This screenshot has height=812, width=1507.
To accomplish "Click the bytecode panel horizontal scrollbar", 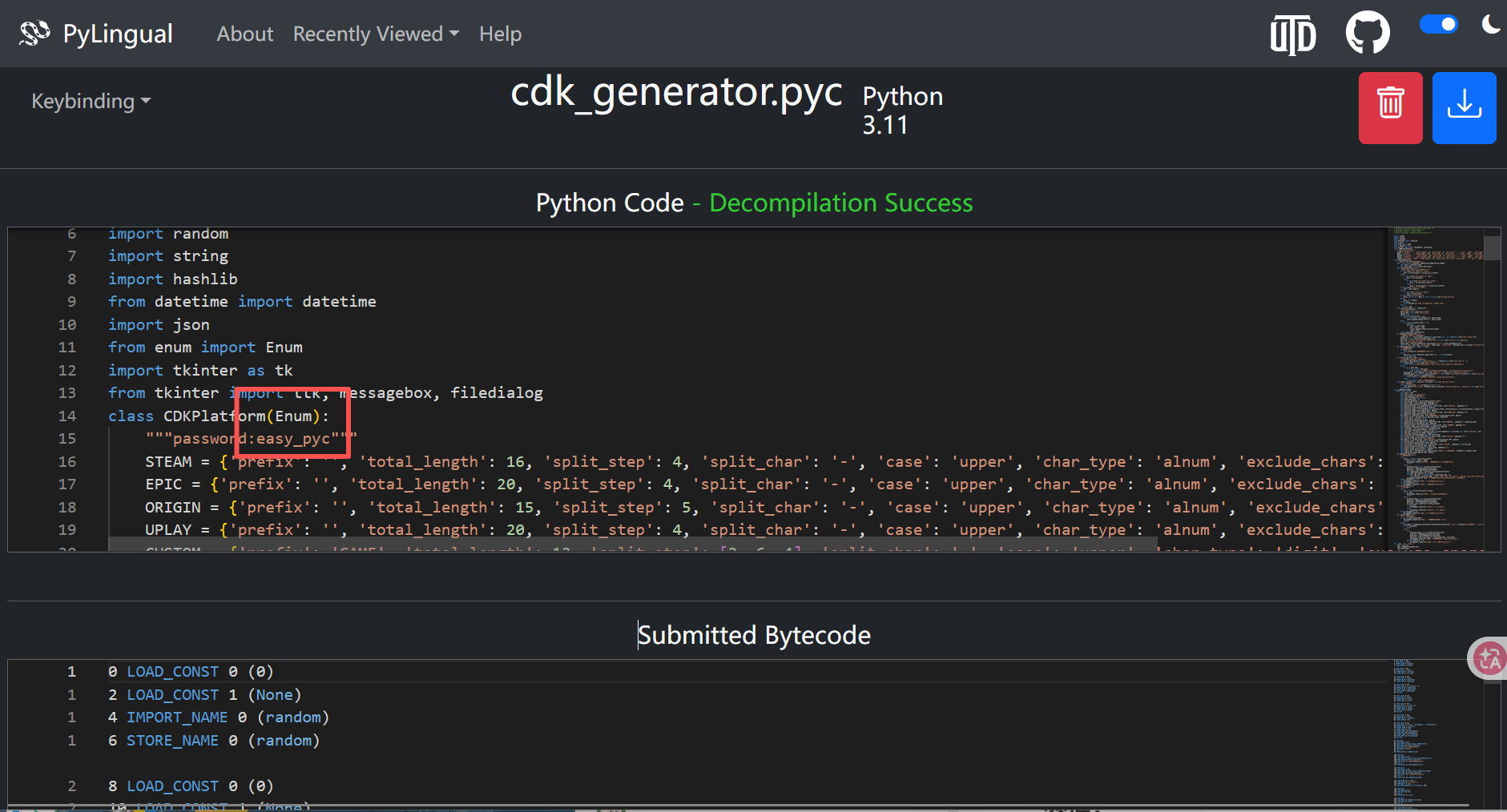I will coord(737,805).
